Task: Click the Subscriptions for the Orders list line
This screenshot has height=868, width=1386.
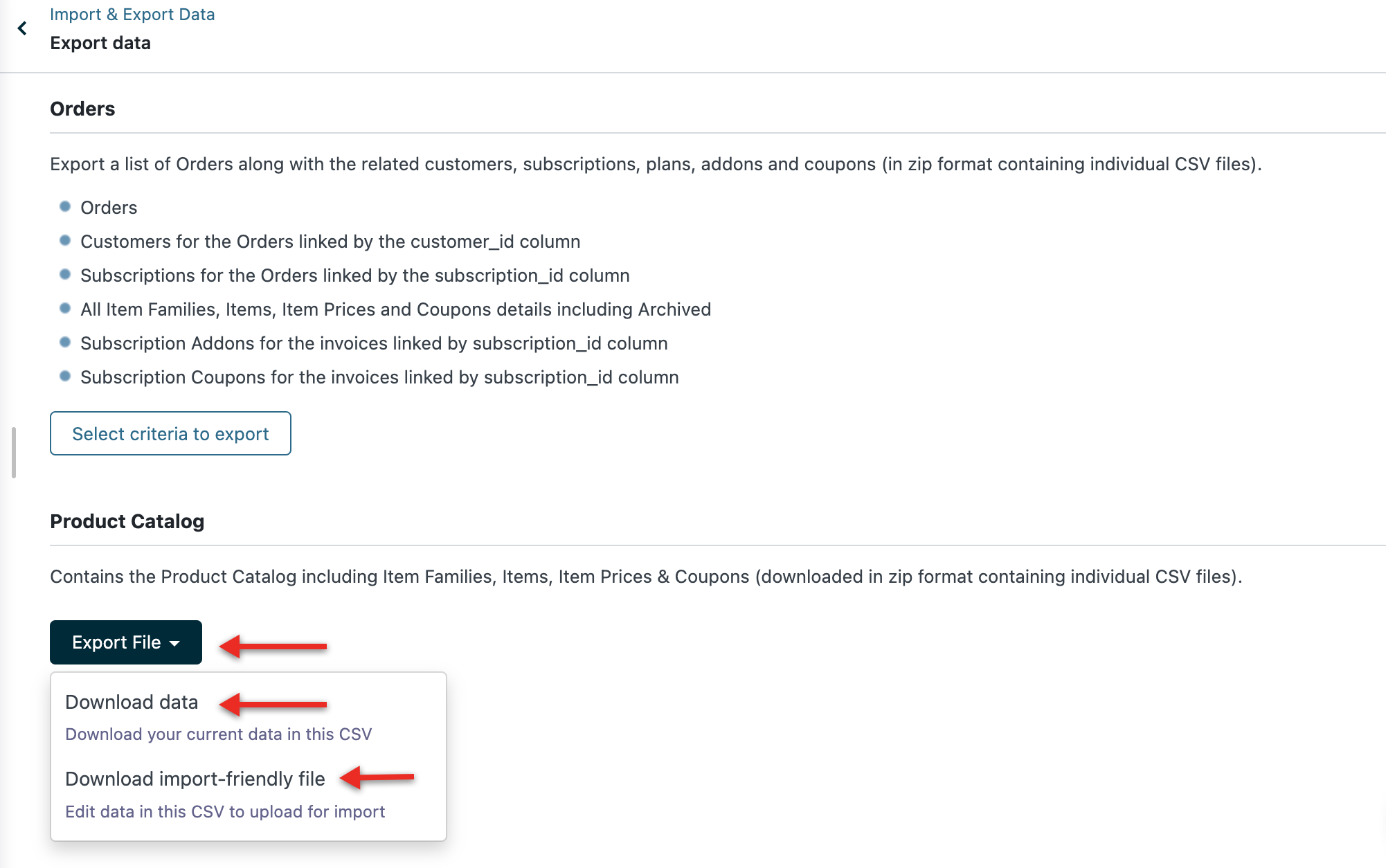Action: coord(354,275)
